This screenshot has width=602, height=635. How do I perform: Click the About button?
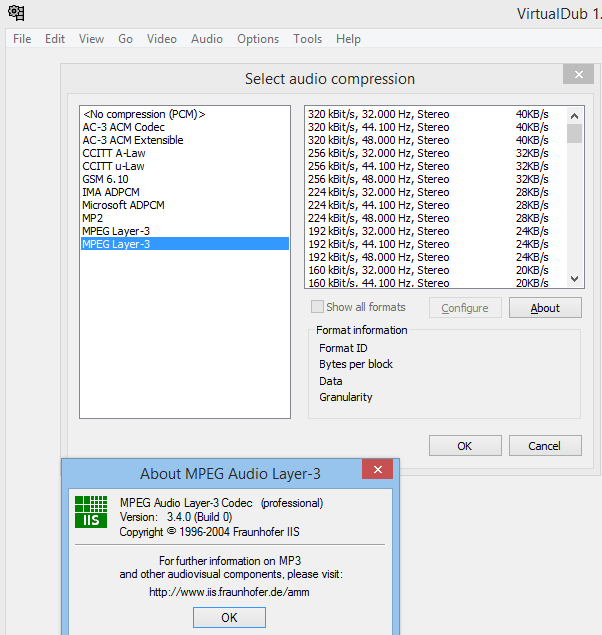point(545,308)
